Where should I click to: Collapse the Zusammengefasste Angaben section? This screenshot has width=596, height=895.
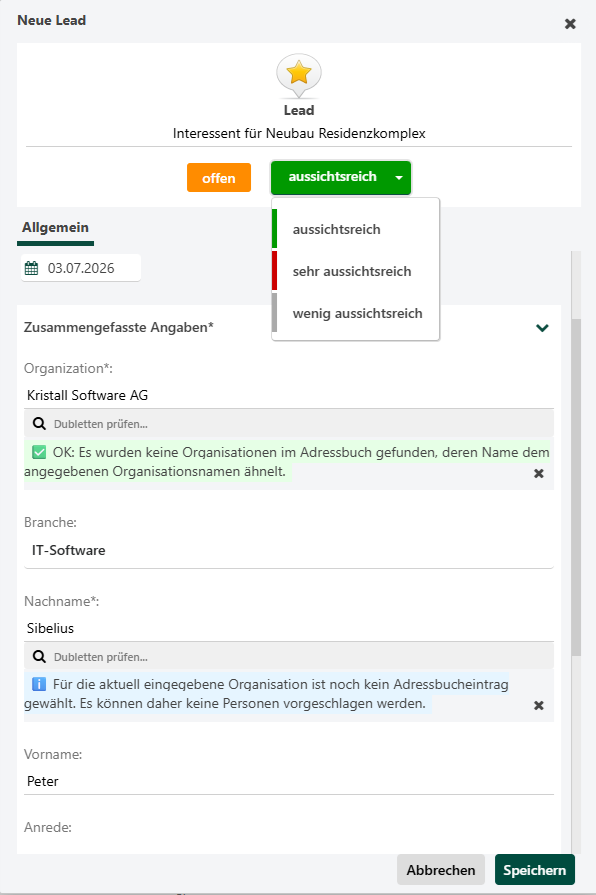542,328
